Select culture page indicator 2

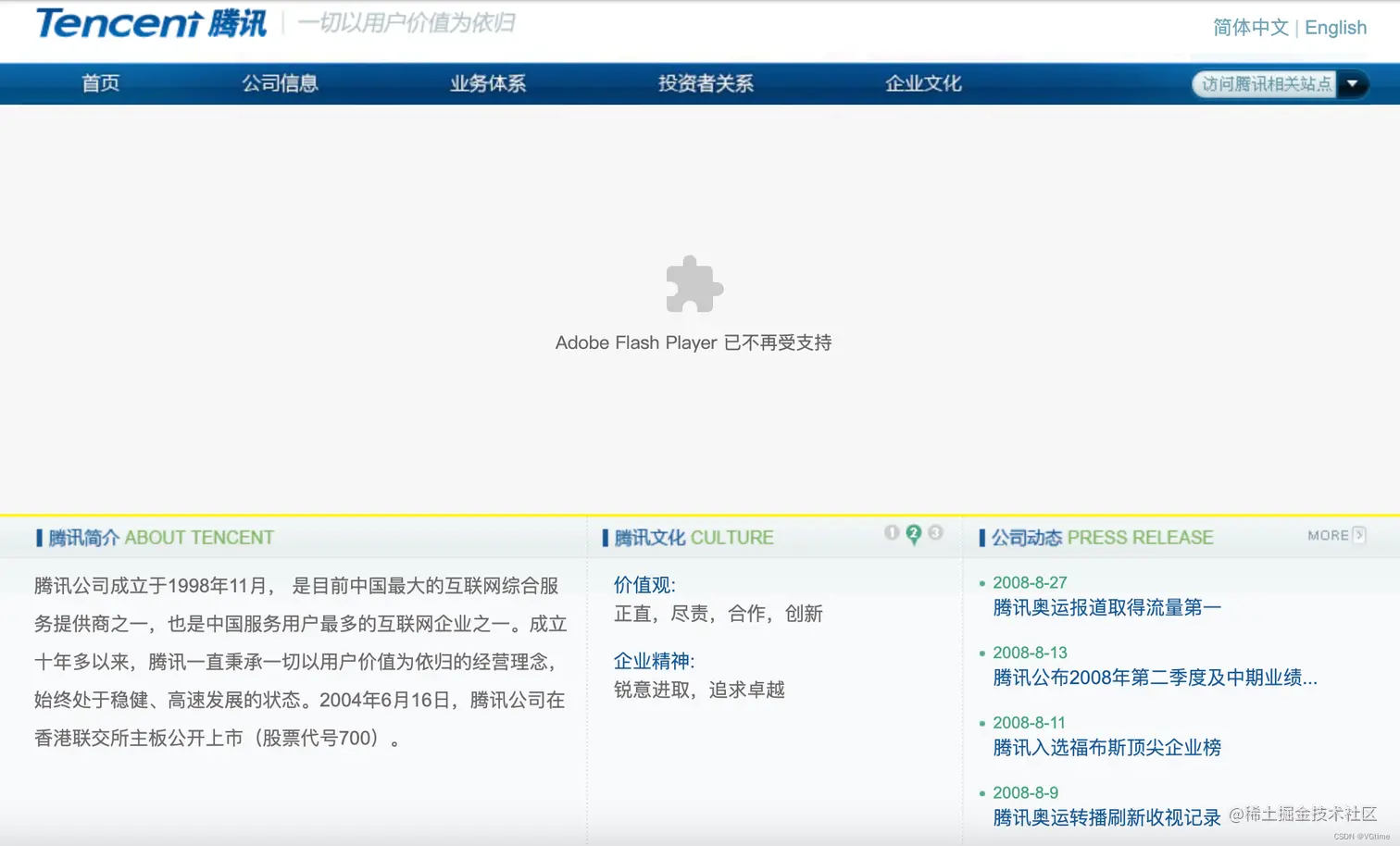point(914,534)
